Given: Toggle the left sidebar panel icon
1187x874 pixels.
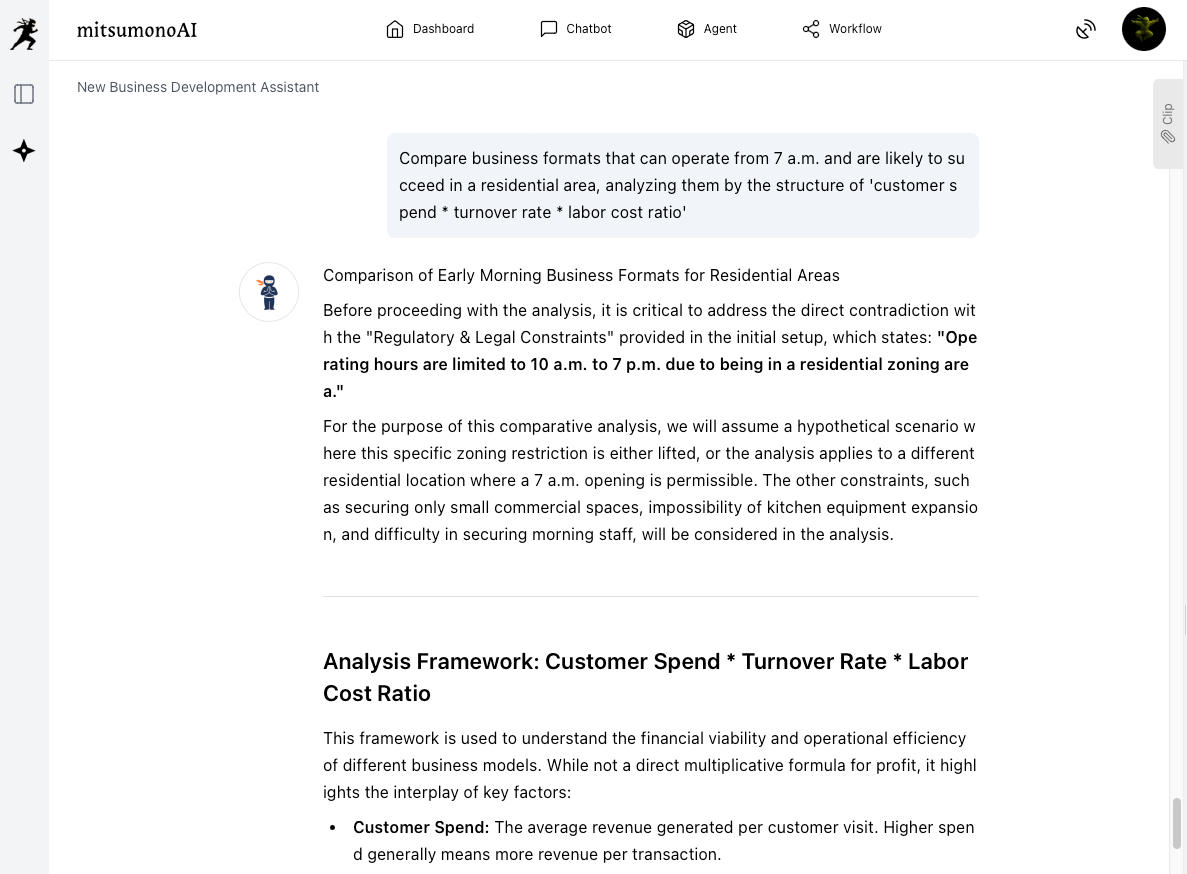Looking at the screenshot, I should tap(24, 94).
